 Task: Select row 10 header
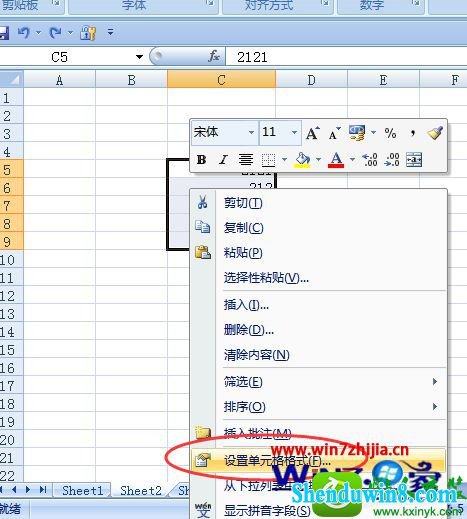pos(11,260)
